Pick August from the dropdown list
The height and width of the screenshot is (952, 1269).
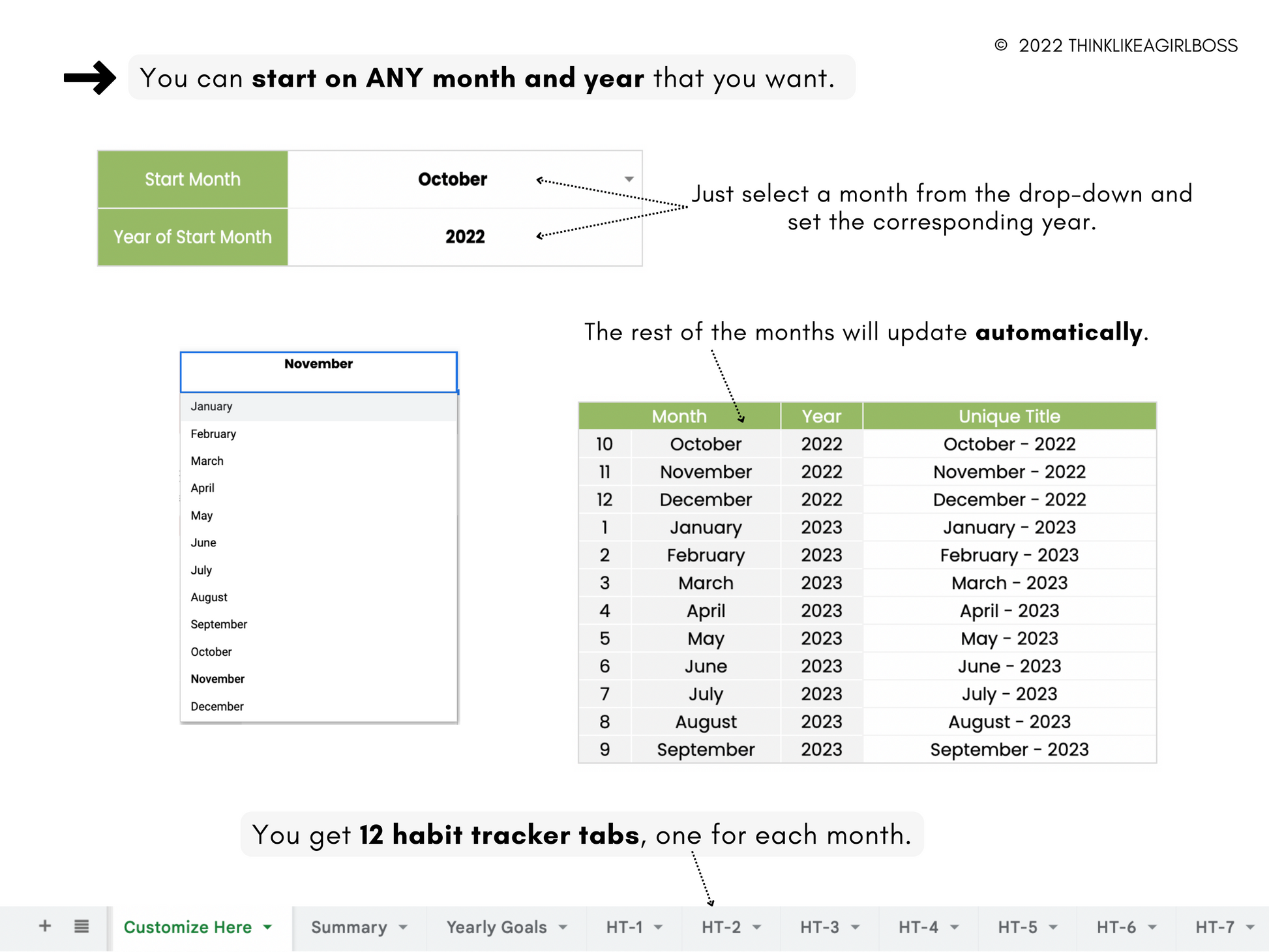click(x=209, y=597)
